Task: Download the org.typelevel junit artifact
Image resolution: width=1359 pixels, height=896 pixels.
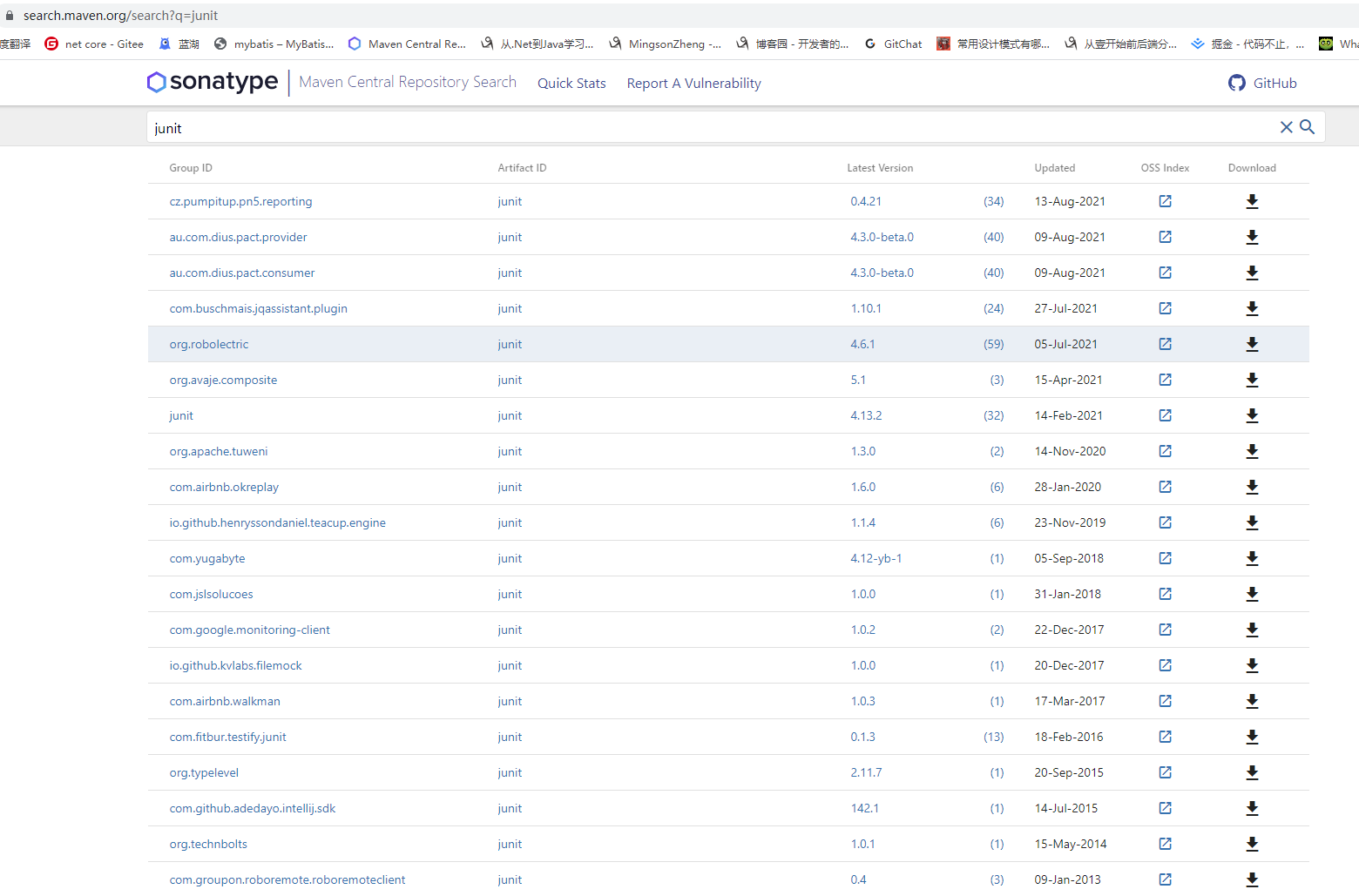Action: click(1252, 772)
